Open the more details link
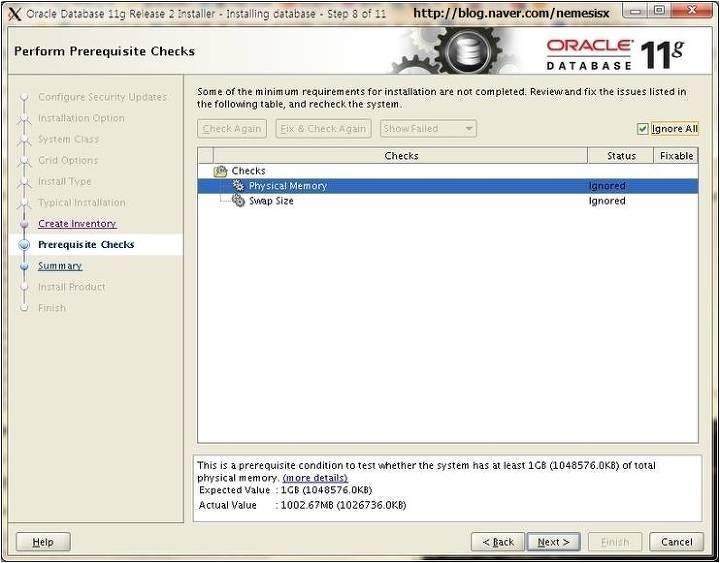Image resolution: width=720 pixels, height=563 pixels. tap(315, 478)
